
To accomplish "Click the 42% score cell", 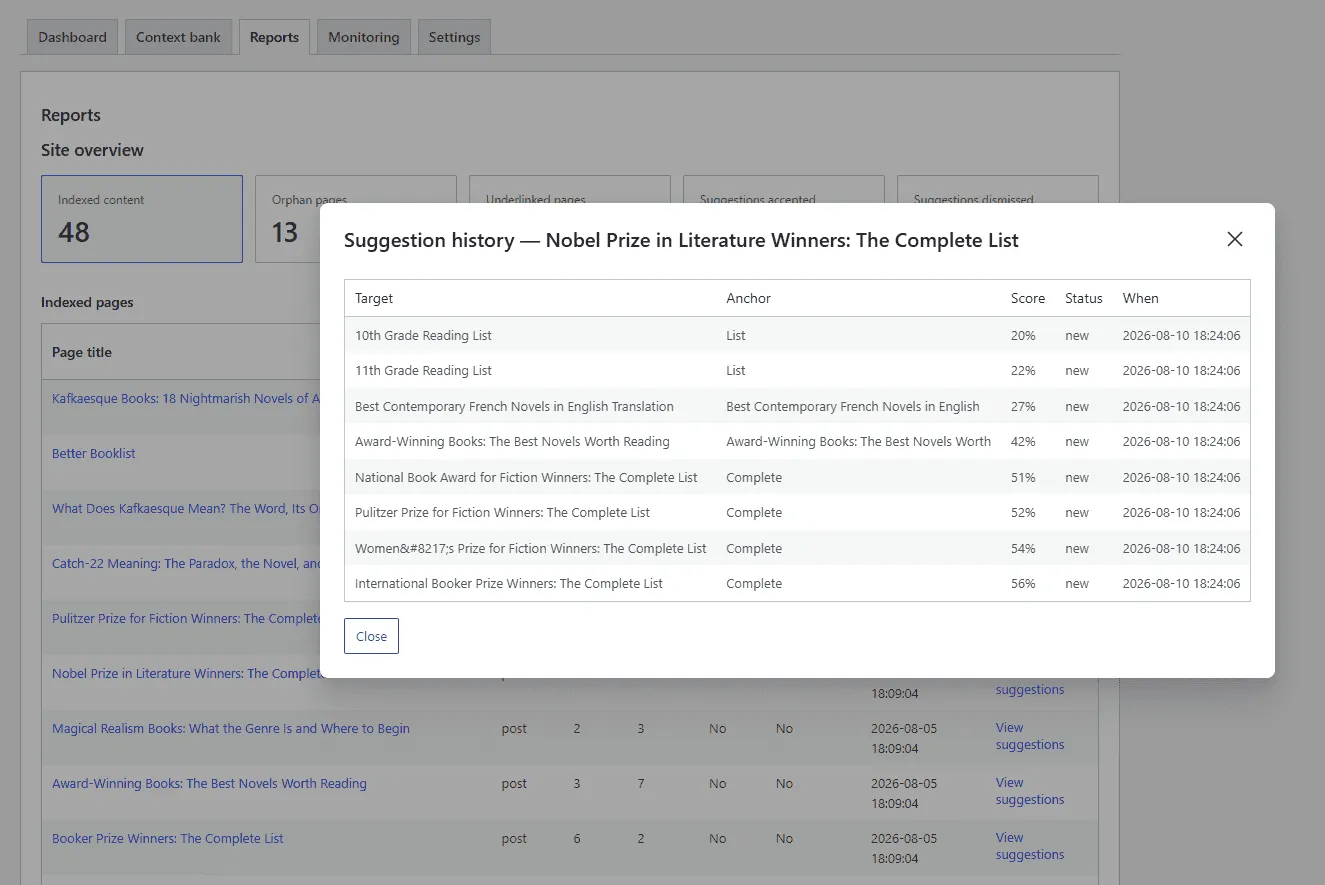I will [1023, 441].
